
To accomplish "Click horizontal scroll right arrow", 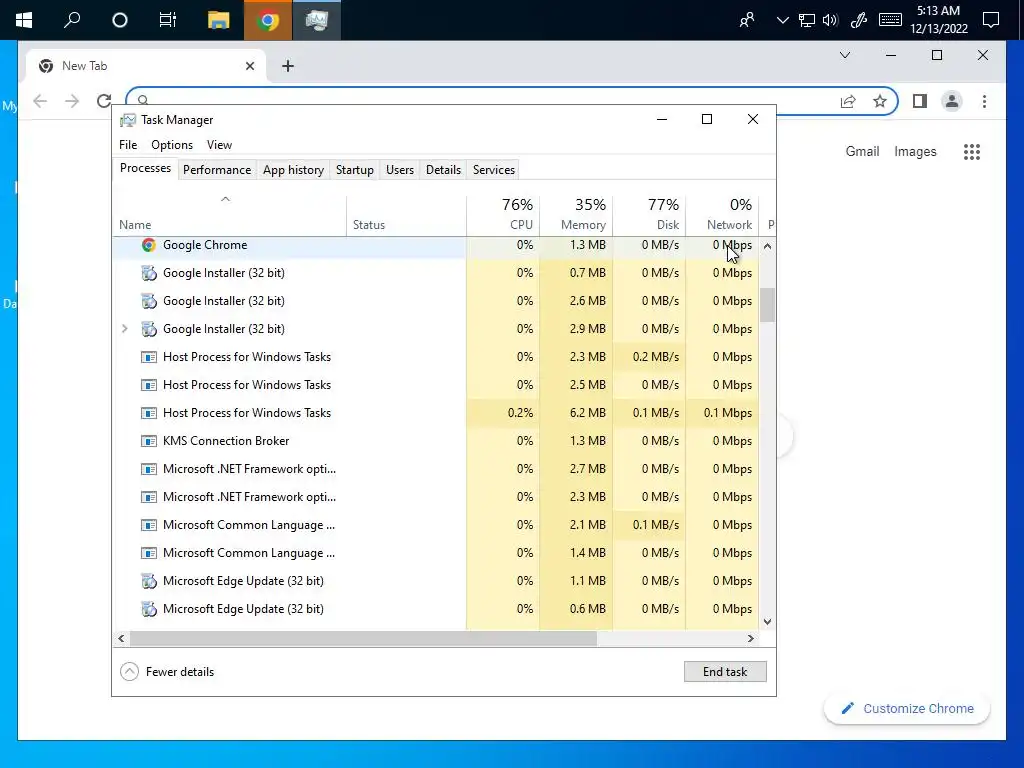I will (751, 638).
